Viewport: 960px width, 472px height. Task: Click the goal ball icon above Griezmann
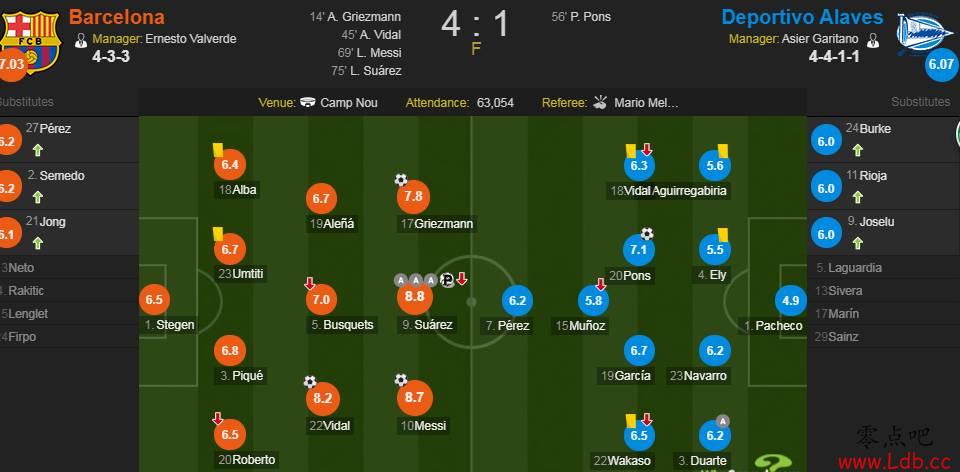(x=400, y=180)
